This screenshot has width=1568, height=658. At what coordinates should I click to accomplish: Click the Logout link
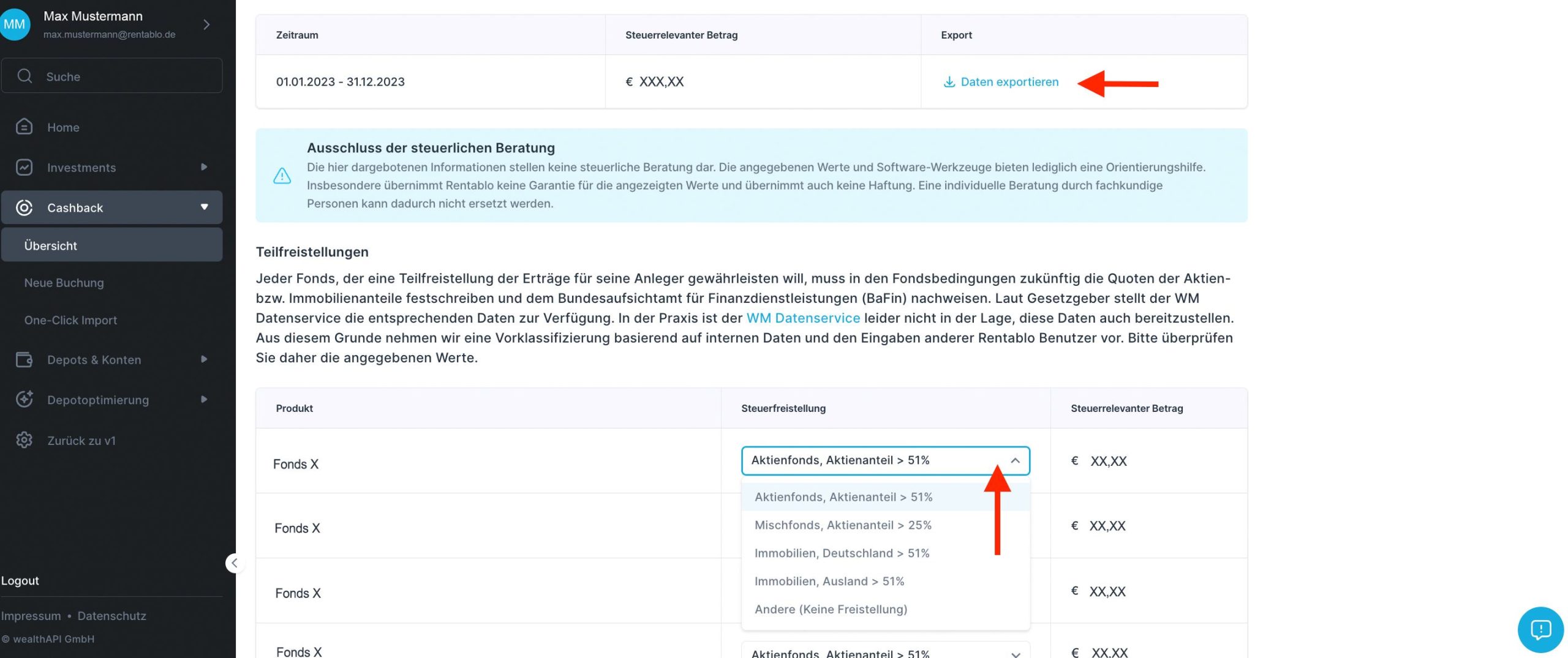tap(20, 581)
